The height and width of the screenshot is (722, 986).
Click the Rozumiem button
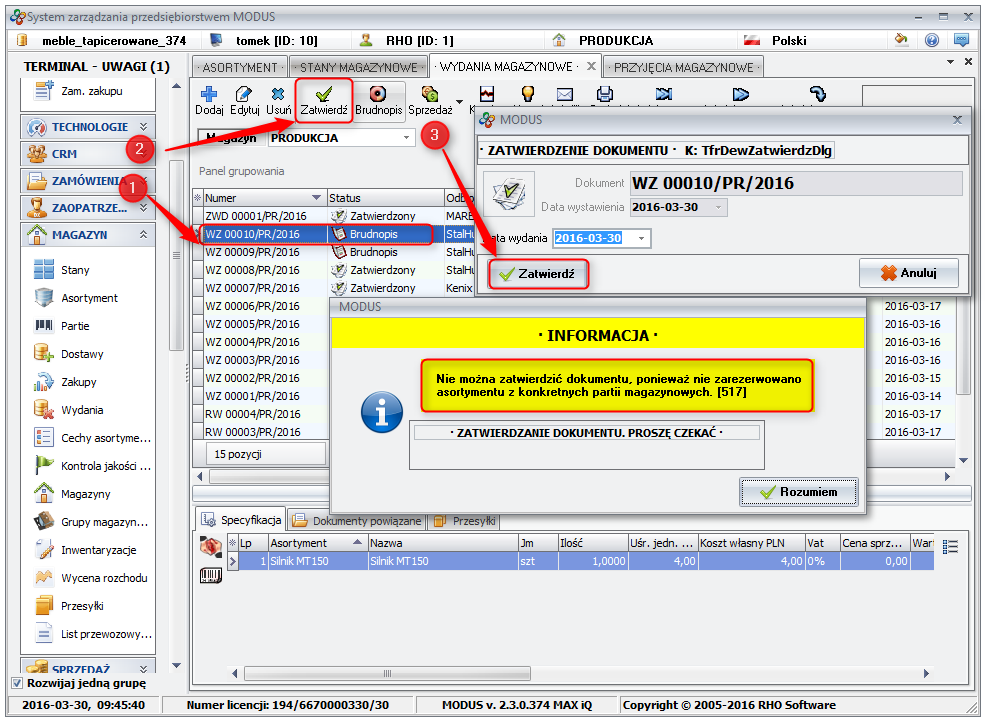799,492
